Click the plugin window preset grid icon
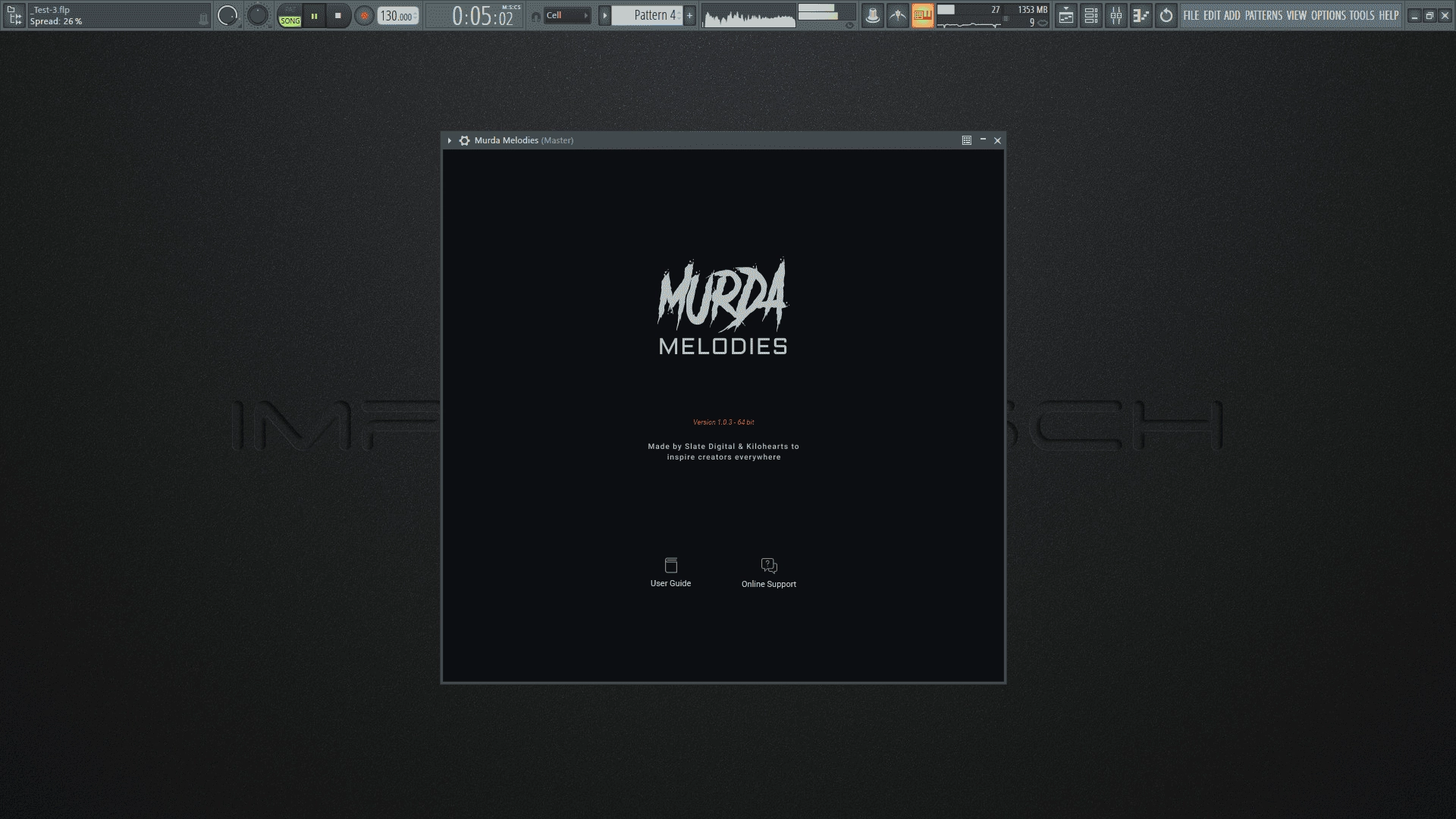This screenshot has width=1456, height=819. pyautogui.click(x=967, y=140)
